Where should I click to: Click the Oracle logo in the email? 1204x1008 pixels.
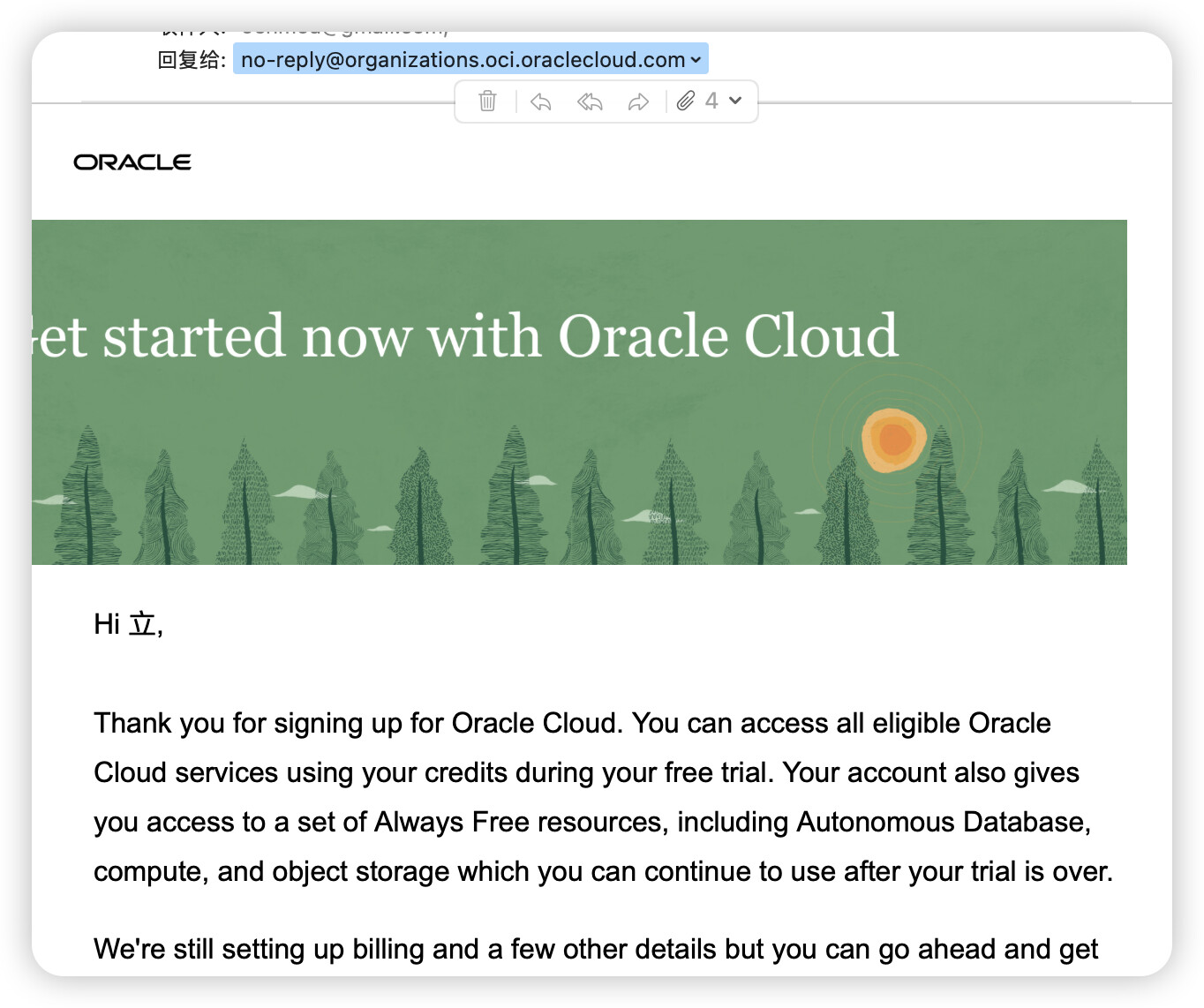point(132,162)
